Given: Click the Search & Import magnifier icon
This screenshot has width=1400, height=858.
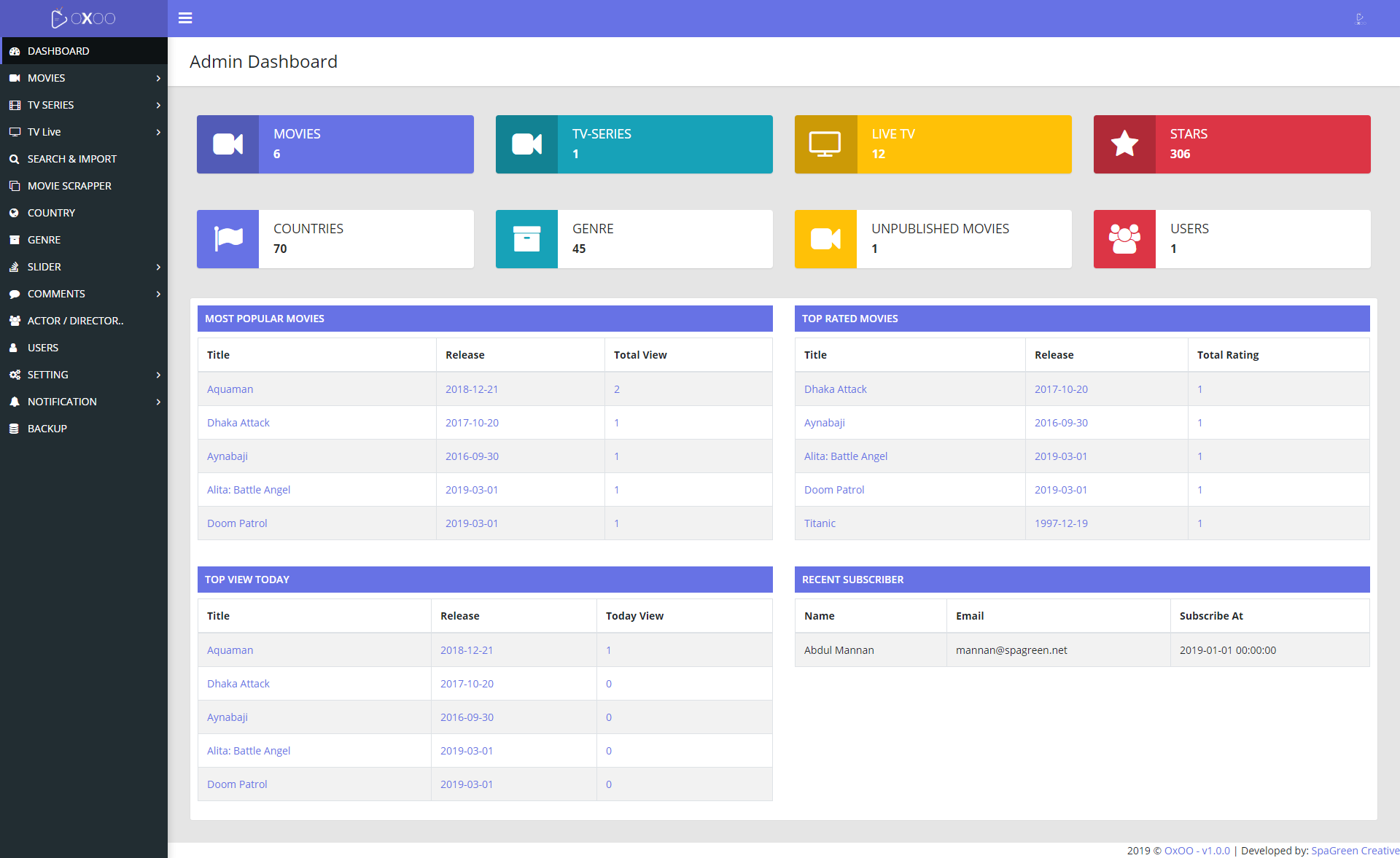Looking at the screenshot, I should 15,159.
